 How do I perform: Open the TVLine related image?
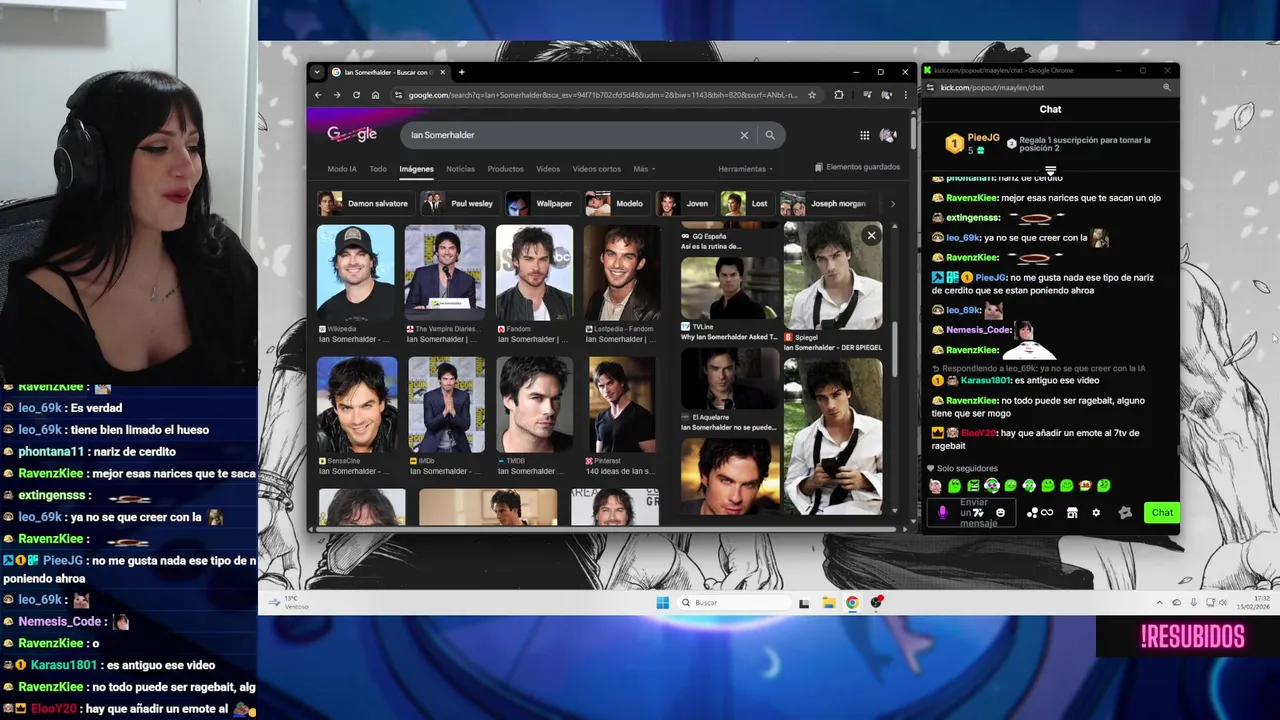729,288
